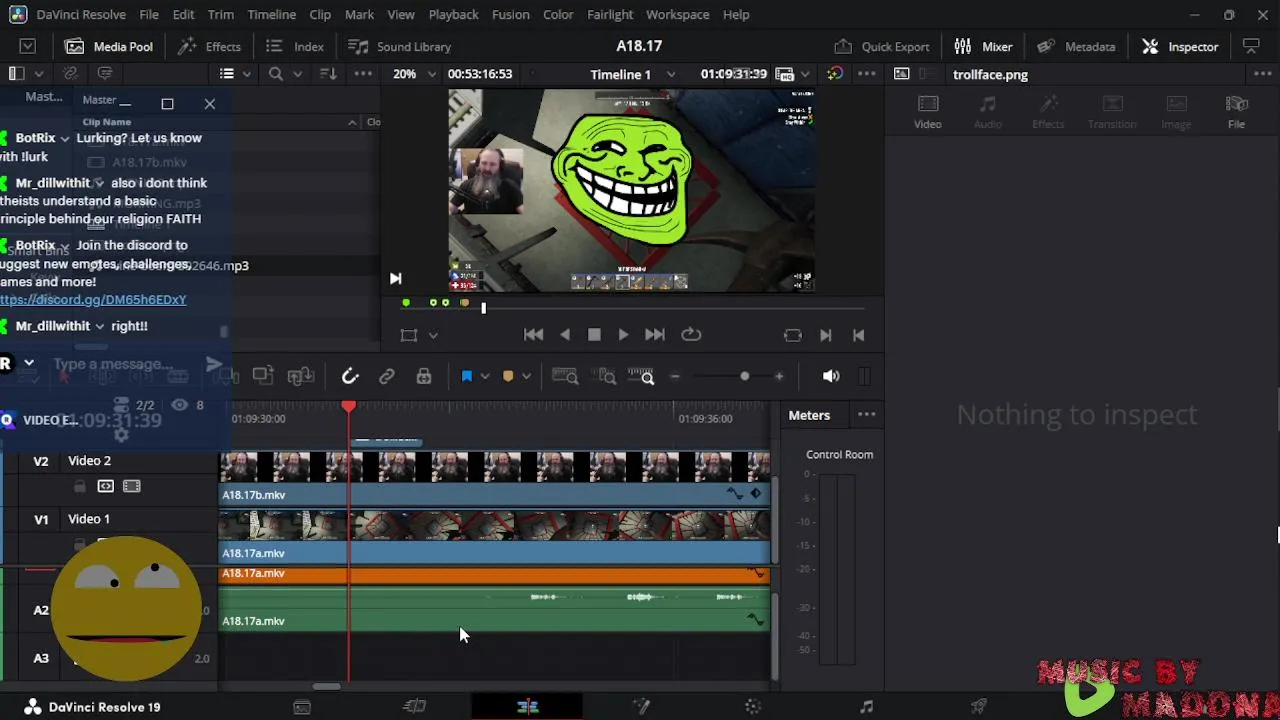This screenshot has height=720, width=1280.
Task: Add a marker with the marker icon
Action: click(x=508, y=376)
